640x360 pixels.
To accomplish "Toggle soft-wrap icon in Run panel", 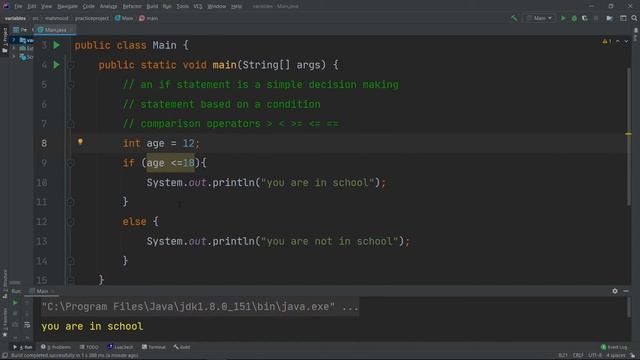I will 27,325.
